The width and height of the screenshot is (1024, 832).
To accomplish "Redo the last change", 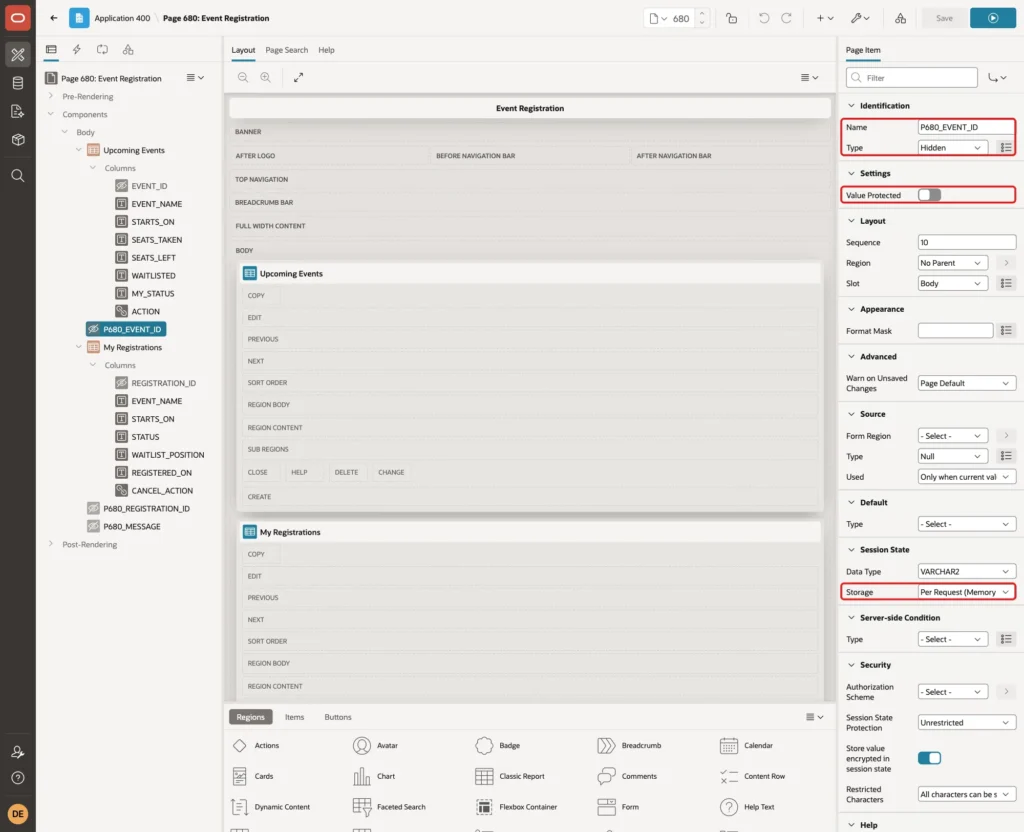I will 786,18.
